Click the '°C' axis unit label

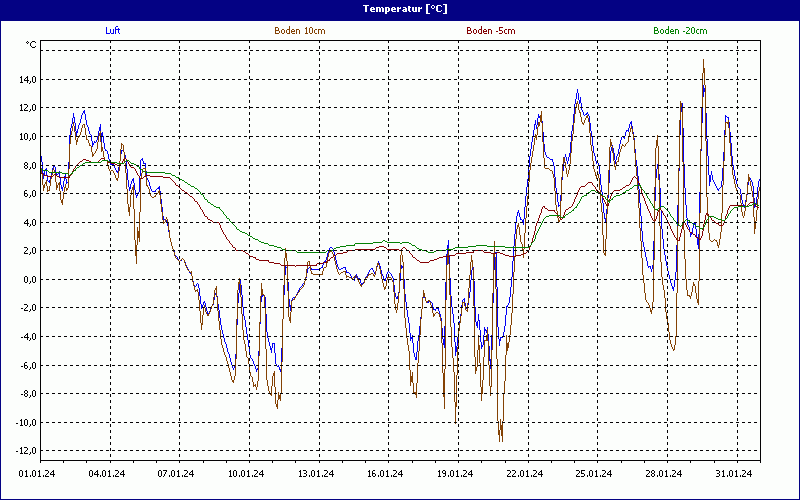(31, 45)
